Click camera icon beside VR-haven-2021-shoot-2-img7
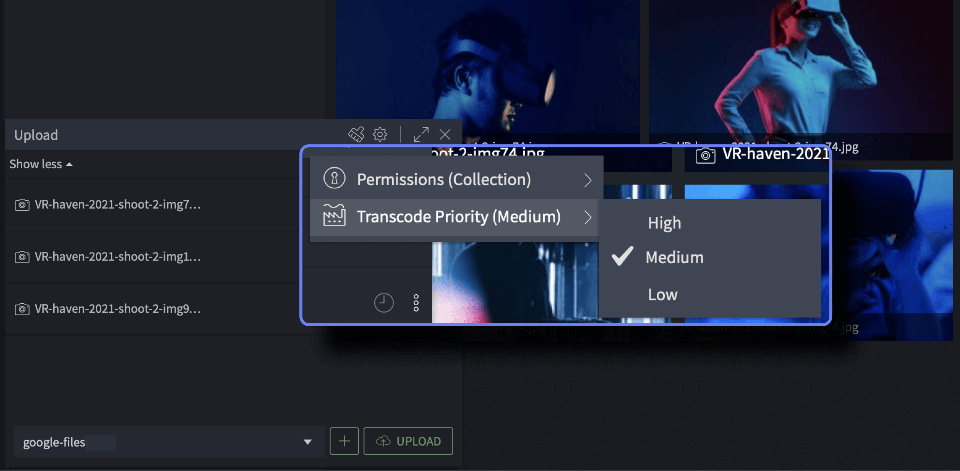Image resolution: width=960 pixels, height=471 pixels. point(21,205)
